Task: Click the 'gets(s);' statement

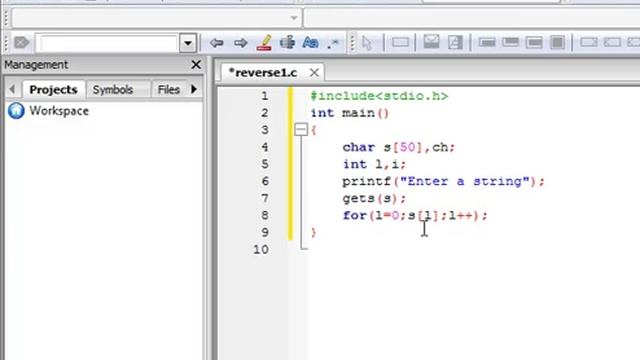Action: [374, 198]
